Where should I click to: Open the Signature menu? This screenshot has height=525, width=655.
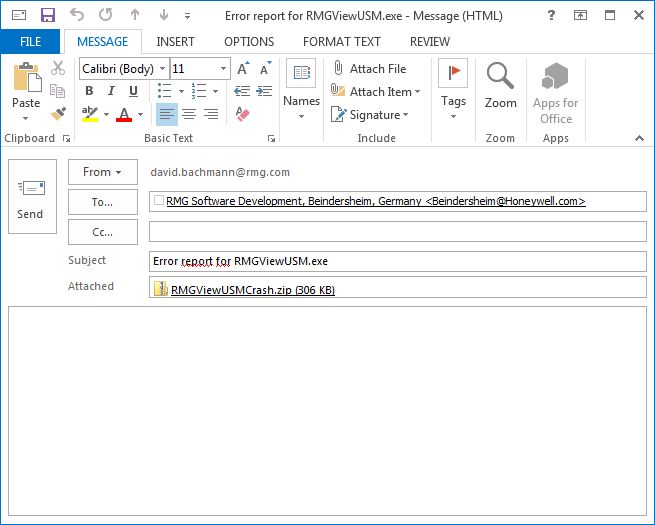point(370,114)
